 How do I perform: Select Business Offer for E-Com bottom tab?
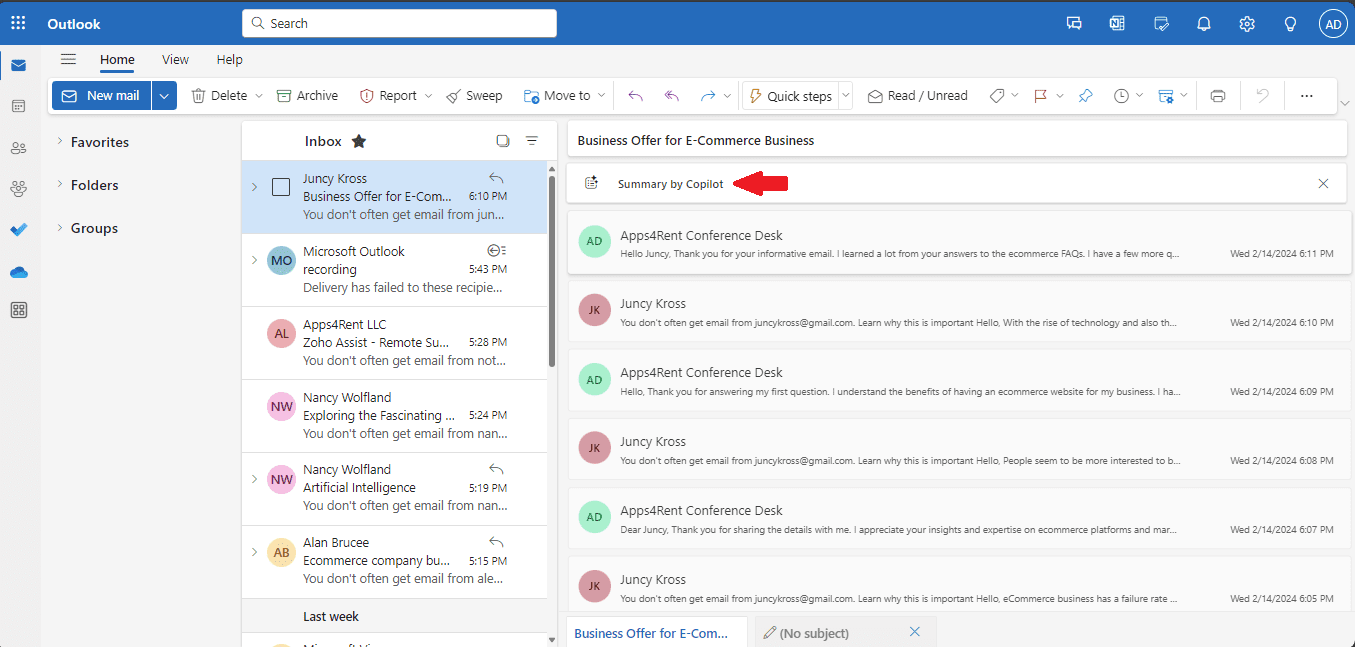pyautogui.click(x=656, y=632)
